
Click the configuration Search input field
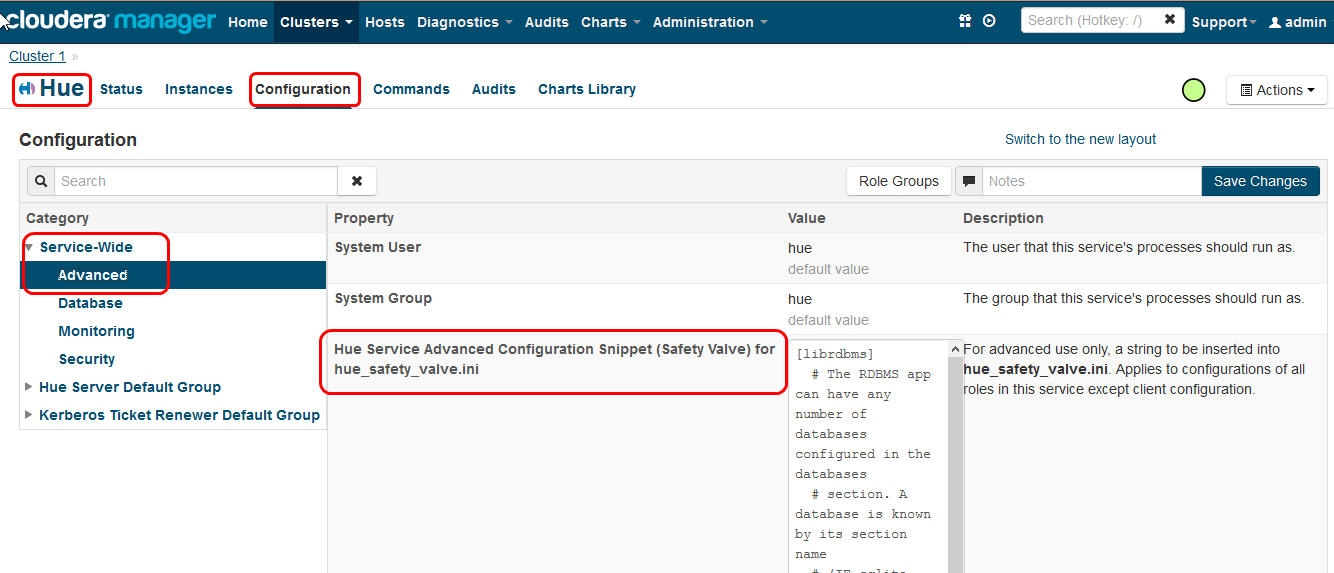click(x=196, y=181)
